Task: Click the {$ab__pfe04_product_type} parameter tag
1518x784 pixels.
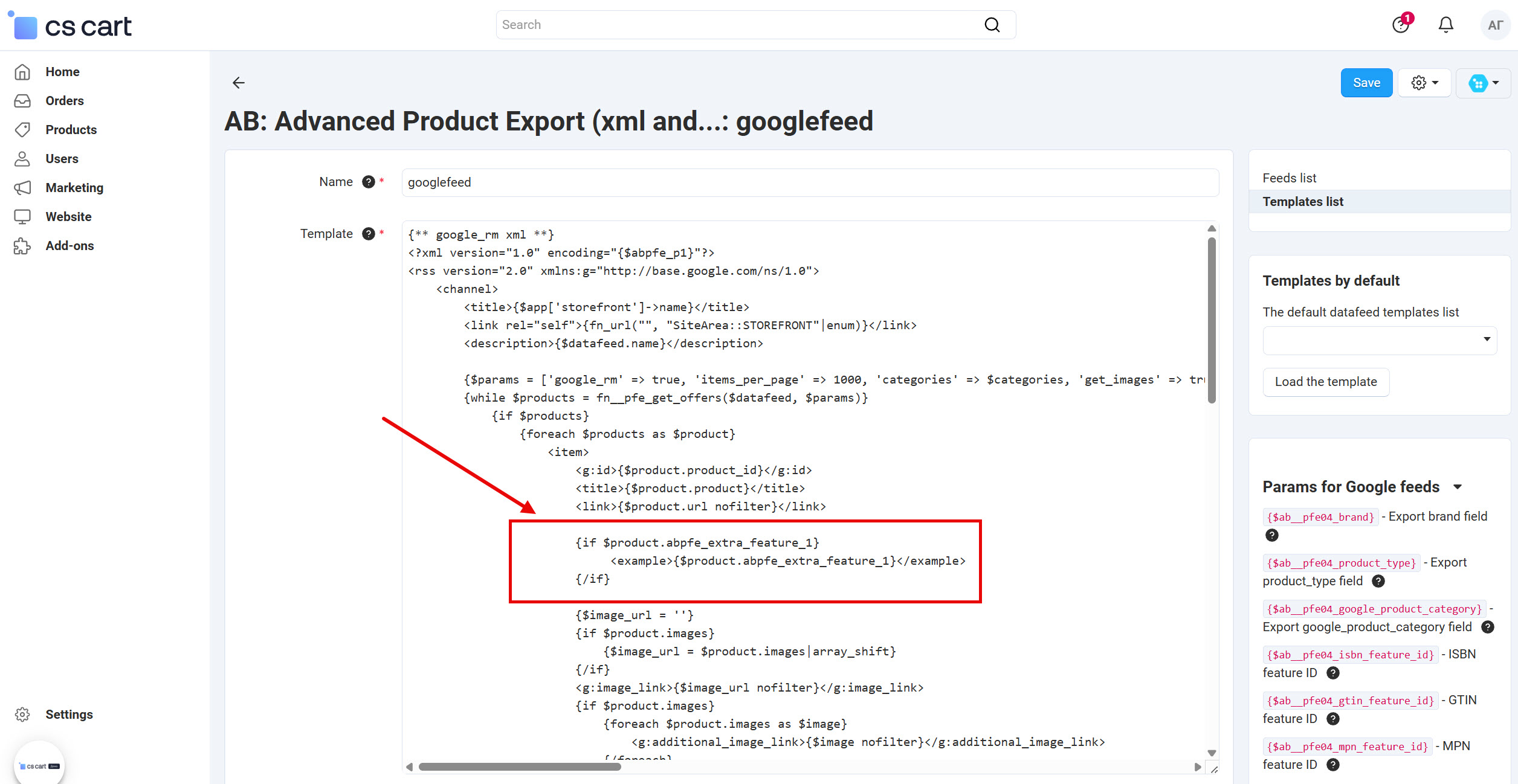Action: 1342,563
